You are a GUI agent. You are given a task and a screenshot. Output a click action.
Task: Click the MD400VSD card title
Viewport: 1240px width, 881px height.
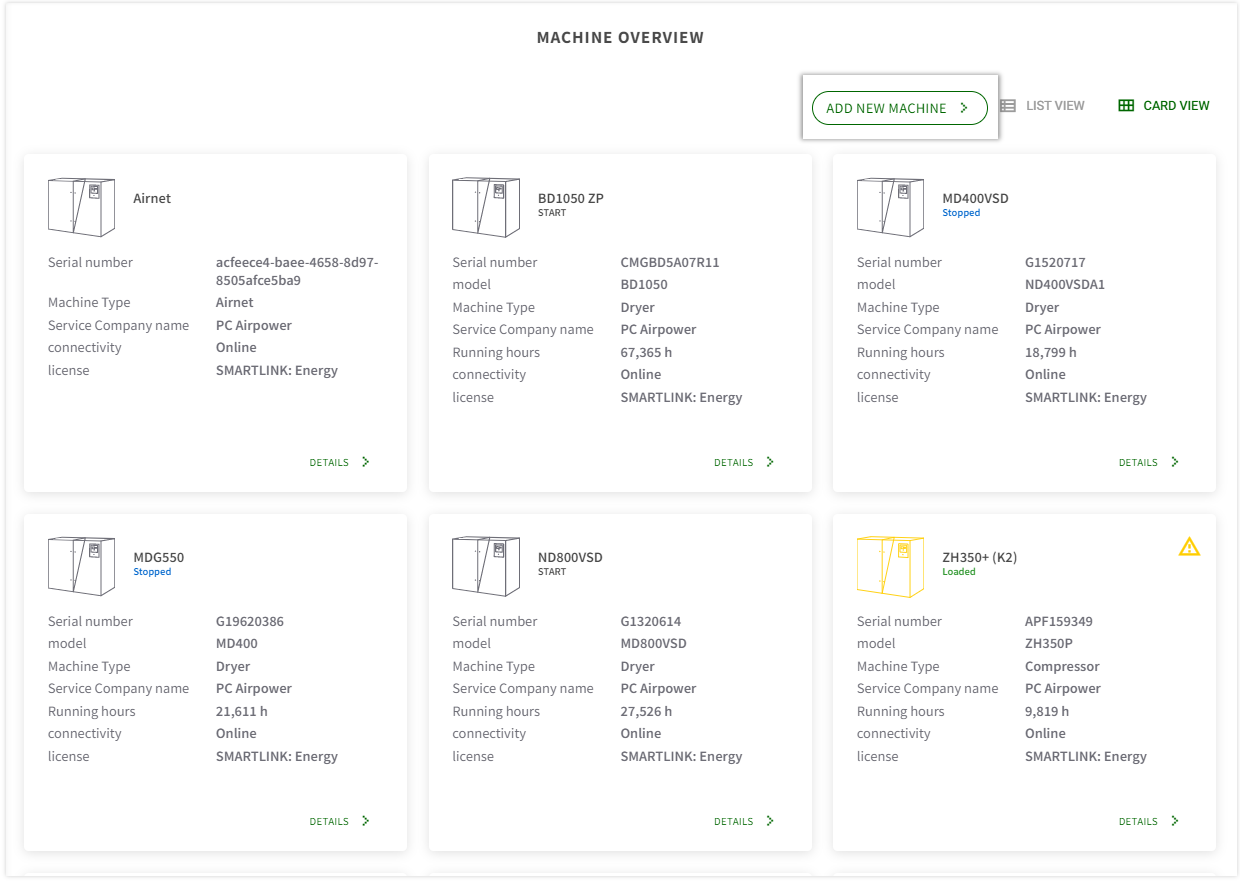coord(976,198)
